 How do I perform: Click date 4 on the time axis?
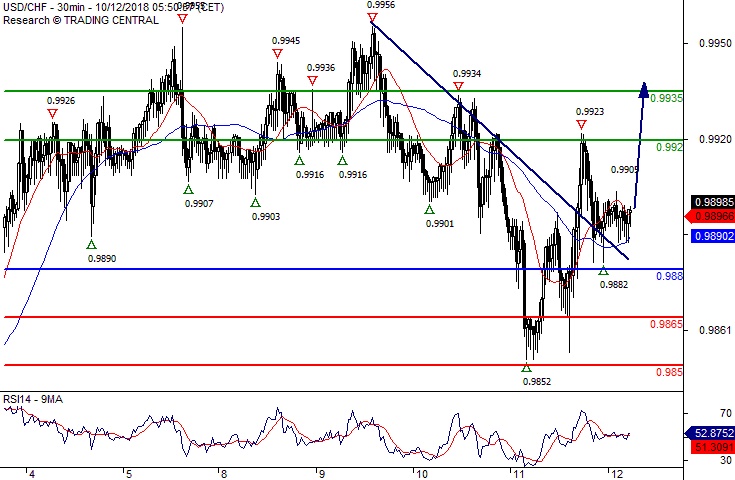(31, 474)
